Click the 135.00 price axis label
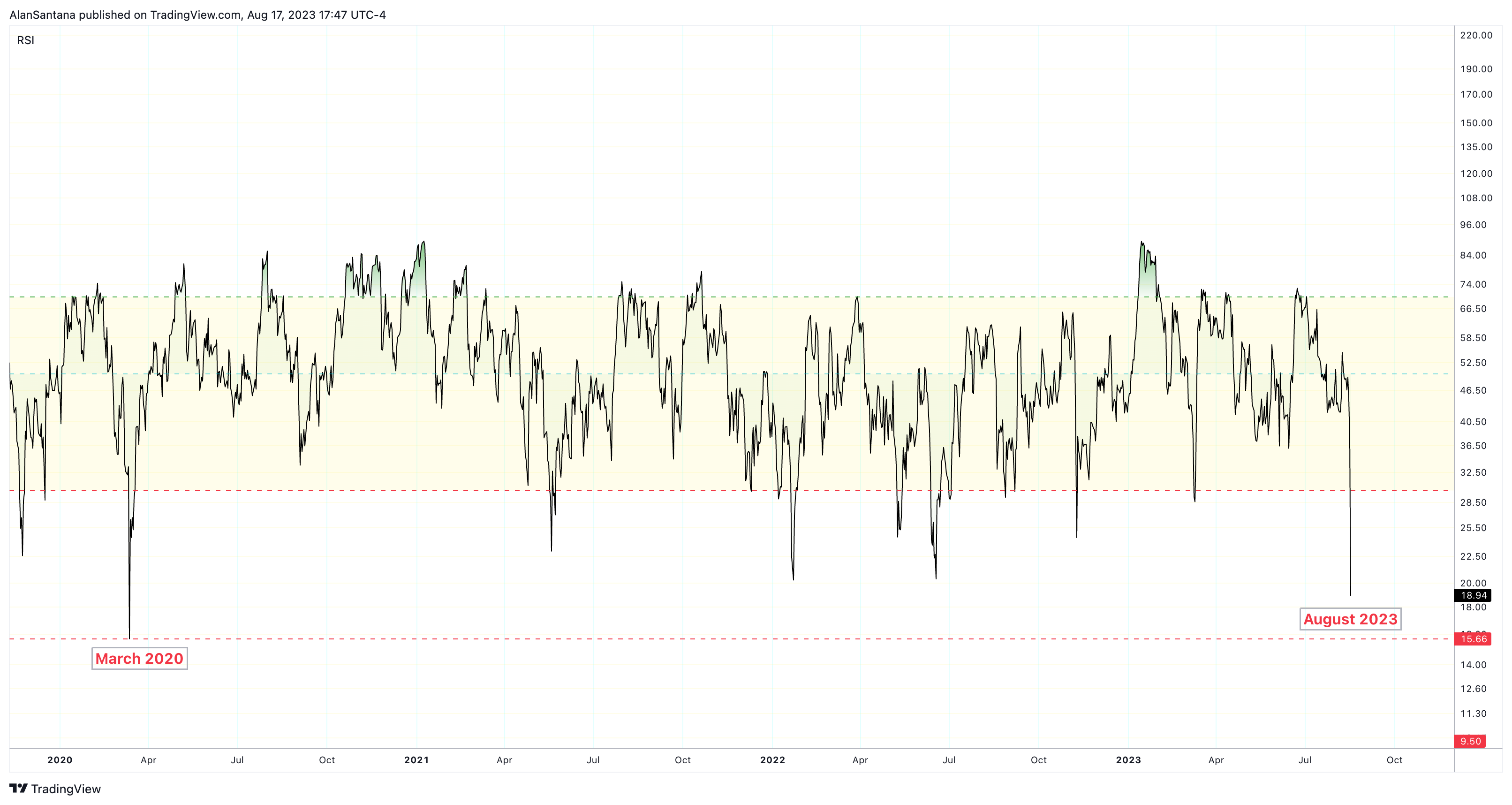This screenshot has width=1512, height=805. (1476, 147)
